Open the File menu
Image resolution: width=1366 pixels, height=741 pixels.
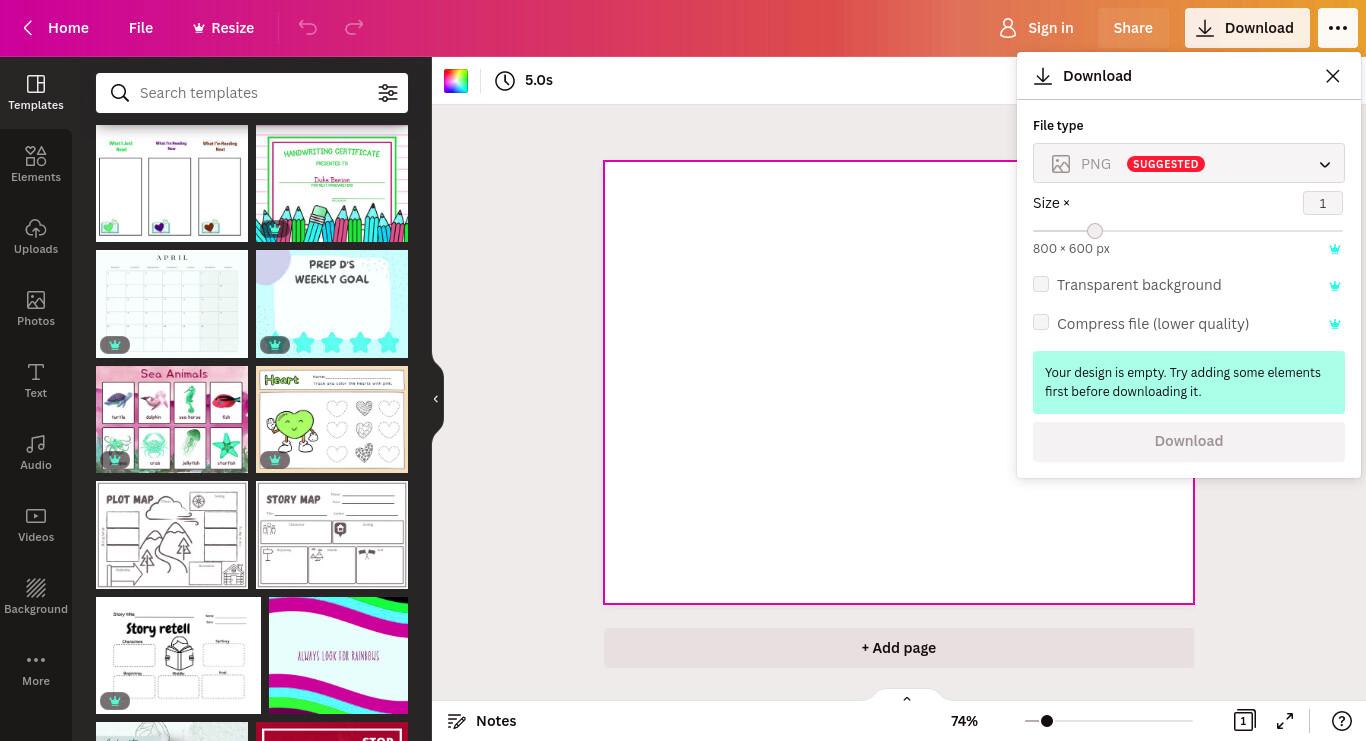[x=141, y=28]
